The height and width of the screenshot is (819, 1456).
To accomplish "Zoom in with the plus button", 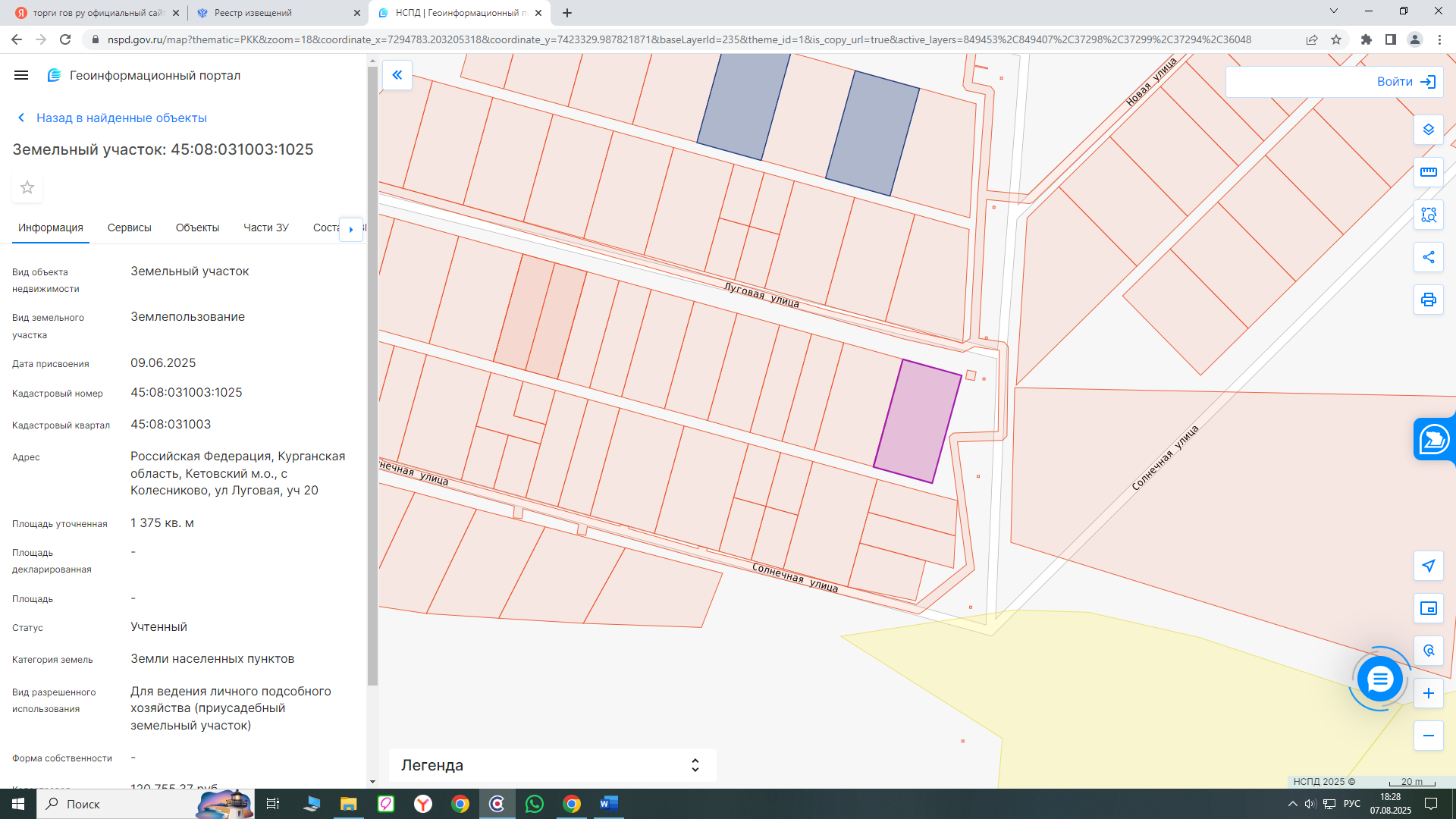I will click(1428, 693).
